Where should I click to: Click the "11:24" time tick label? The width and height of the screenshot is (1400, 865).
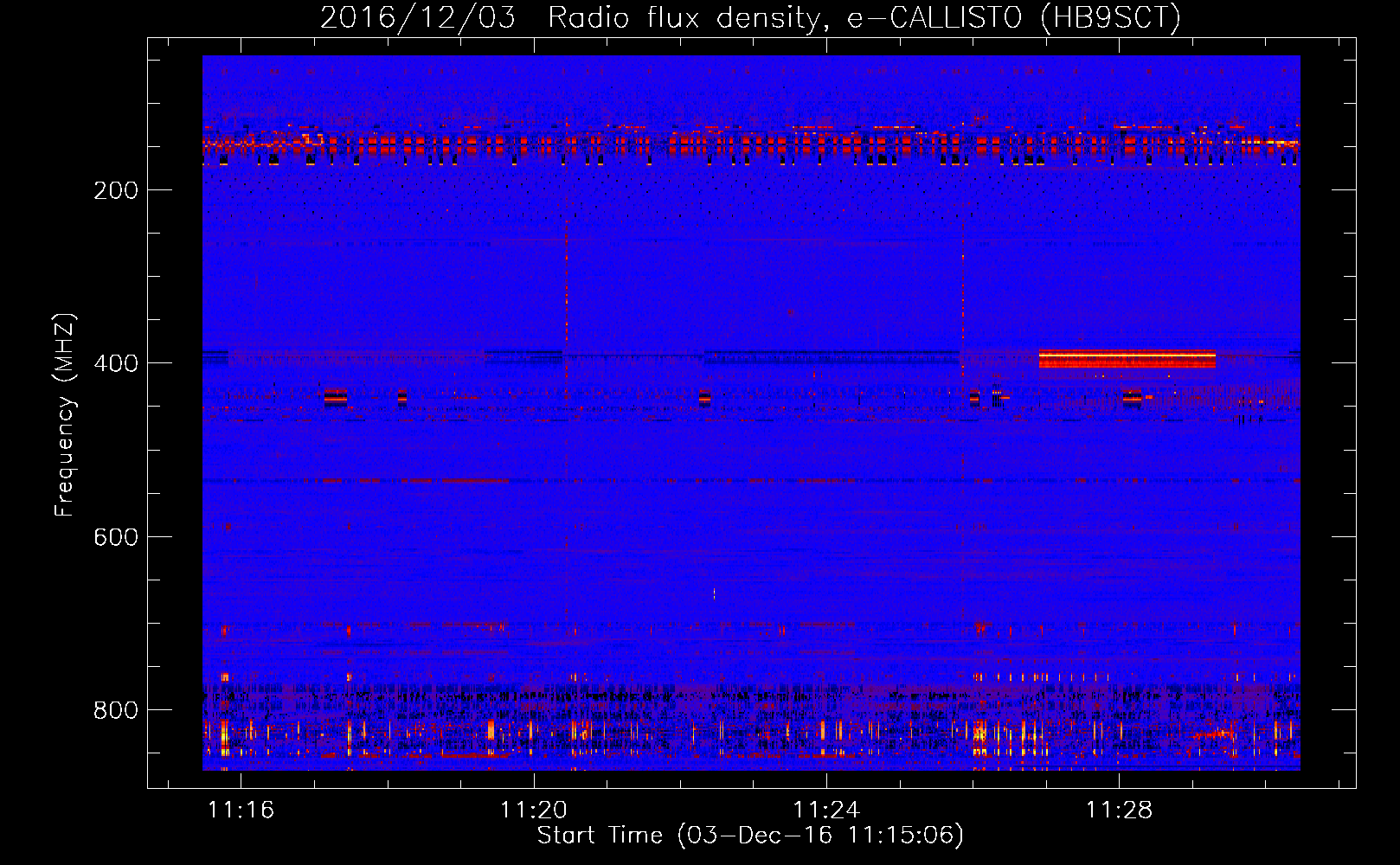(826, 810)
